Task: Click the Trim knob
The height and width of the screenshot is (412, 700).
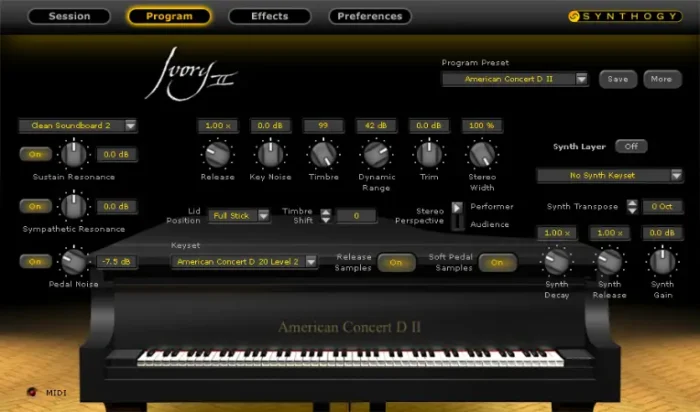Action: coord(429,154)
